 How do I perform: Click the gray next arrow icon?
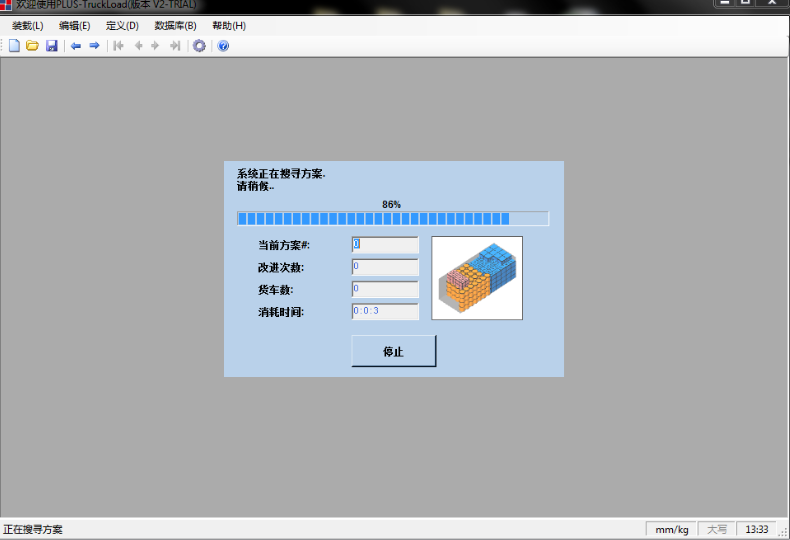click(x=155, y=46)
